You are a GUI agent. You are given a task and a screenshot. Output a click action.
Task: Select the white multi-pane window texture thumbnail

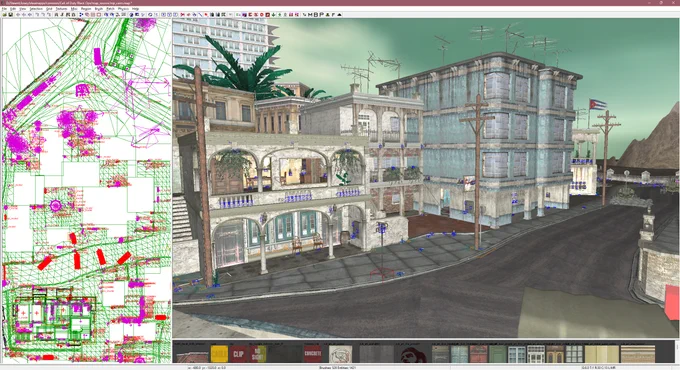click(536, 354)
